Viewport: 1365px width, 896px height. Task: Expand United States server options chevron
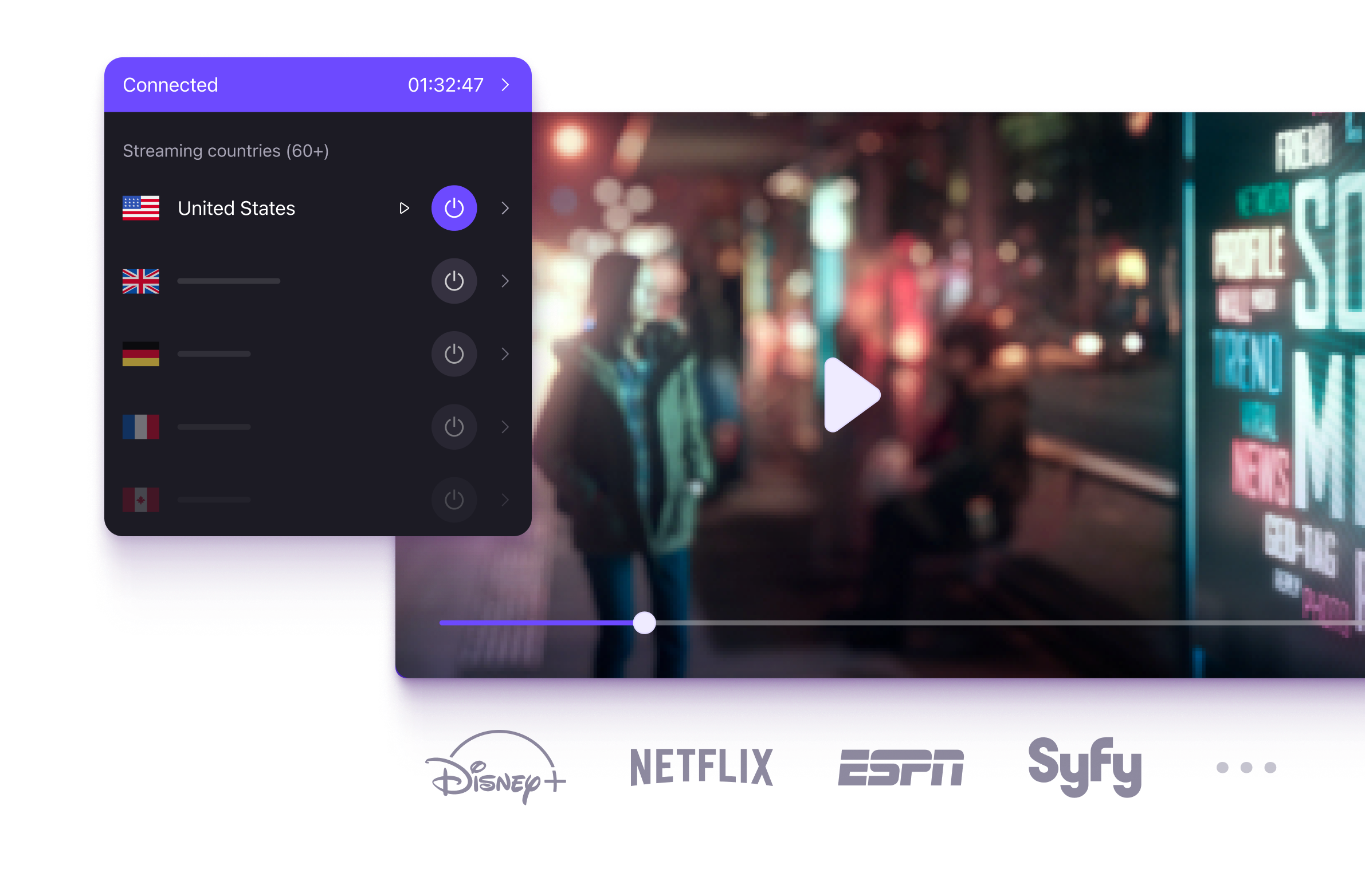[505, 208]
